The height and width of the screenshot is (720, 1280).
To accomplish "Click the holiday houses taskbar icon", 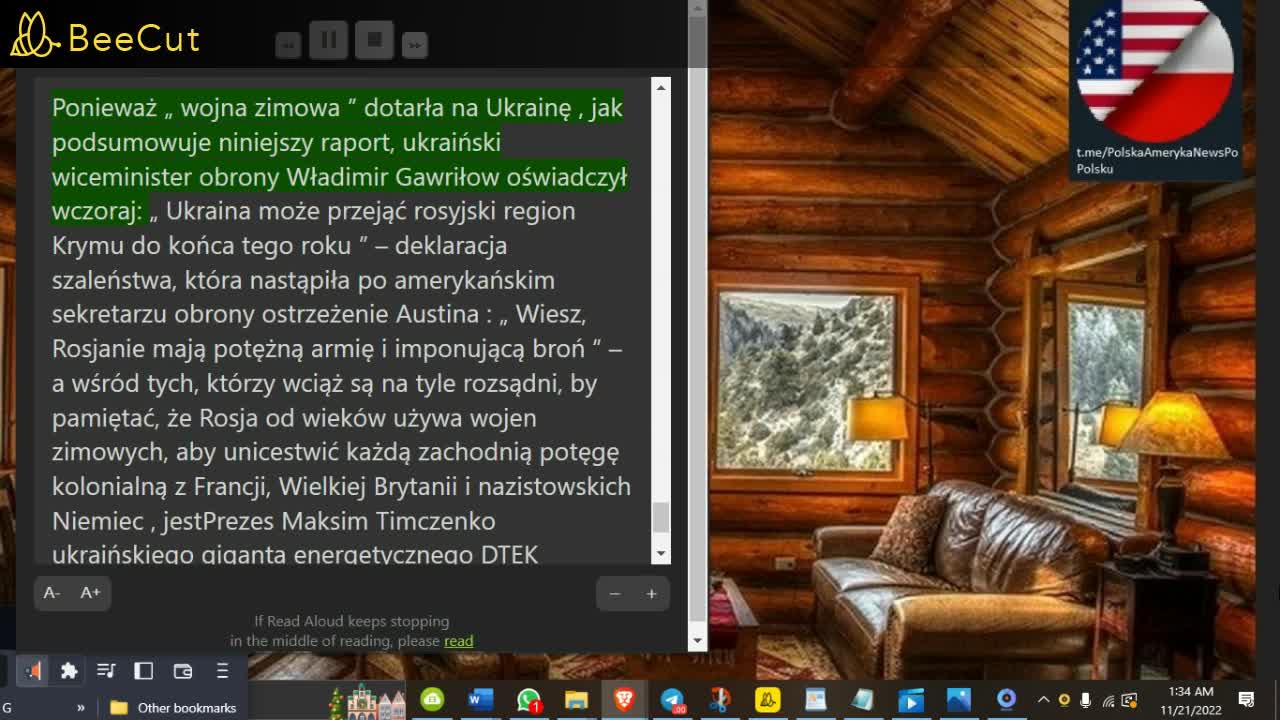I will [x=366, y=701].
